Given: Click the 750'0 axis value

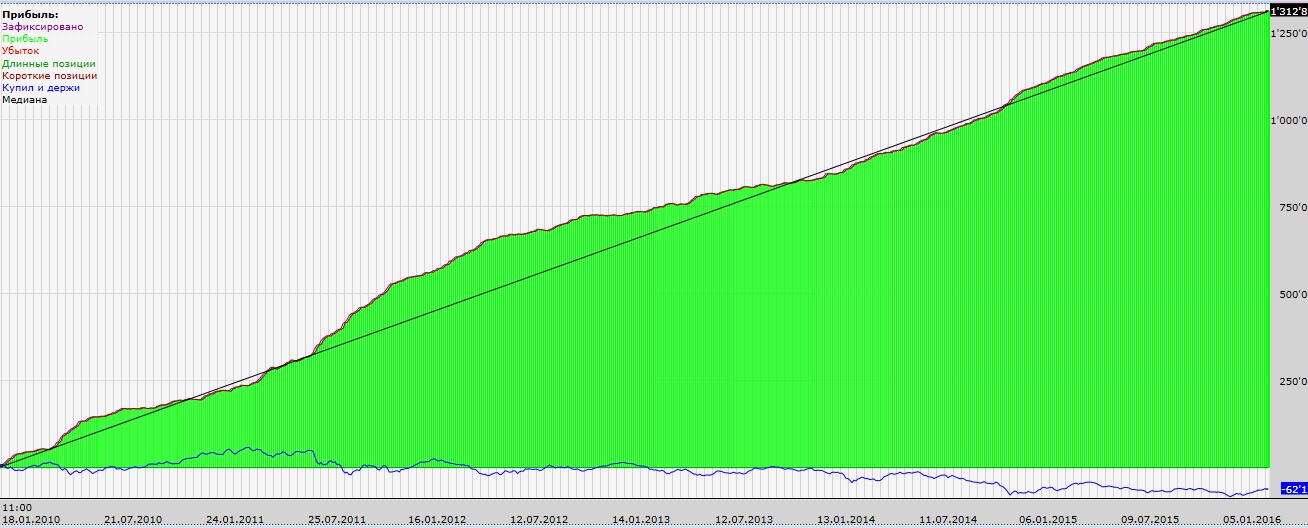Looking at the screenshot, I should [x=1292, y=208].
